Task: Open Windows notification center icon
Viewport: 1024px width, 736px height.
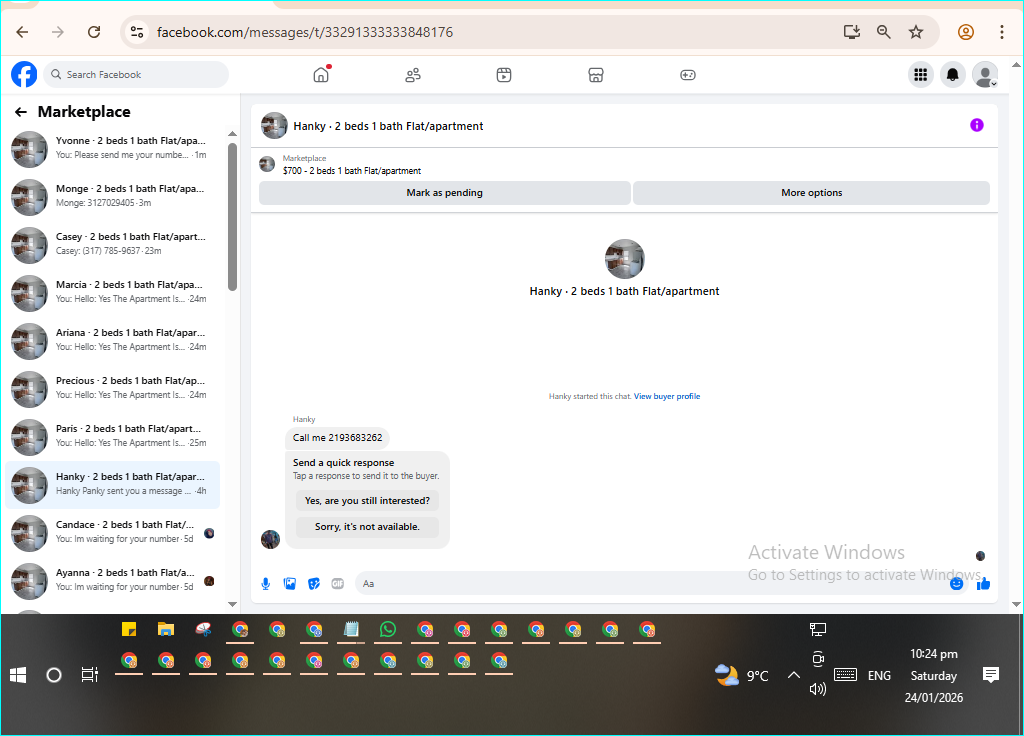Action: coord(991,675)
